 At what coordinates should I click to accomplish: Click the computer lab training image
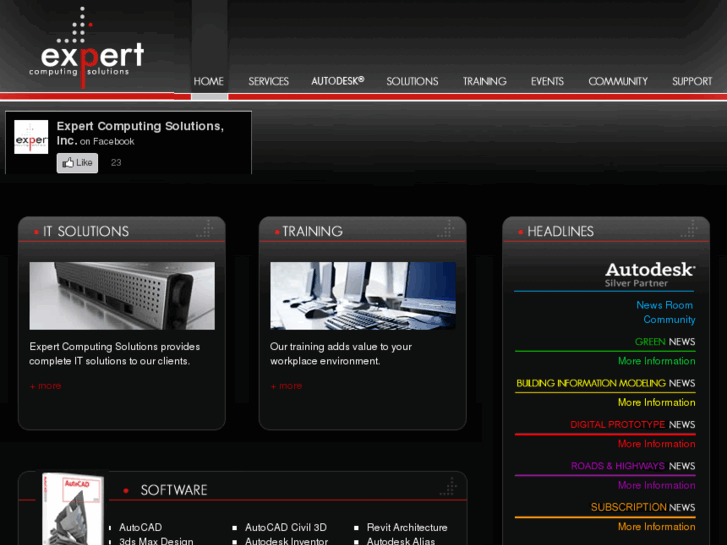363,296
